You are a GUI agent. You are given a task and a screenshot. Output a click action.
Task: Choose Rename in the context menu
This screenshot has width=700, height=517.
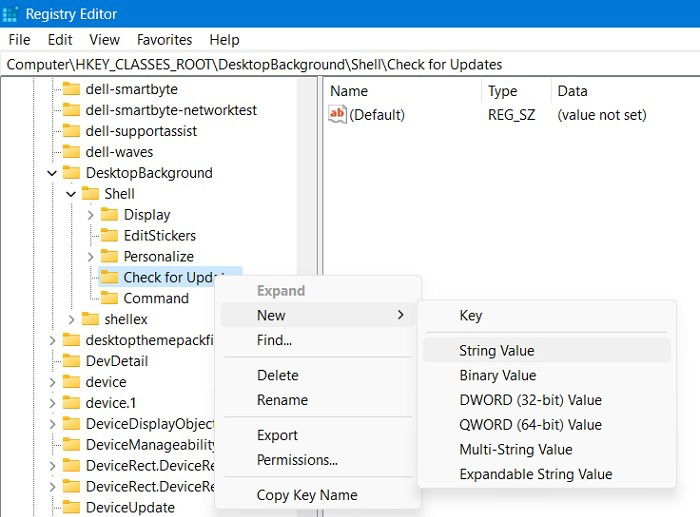pos(319,400)
